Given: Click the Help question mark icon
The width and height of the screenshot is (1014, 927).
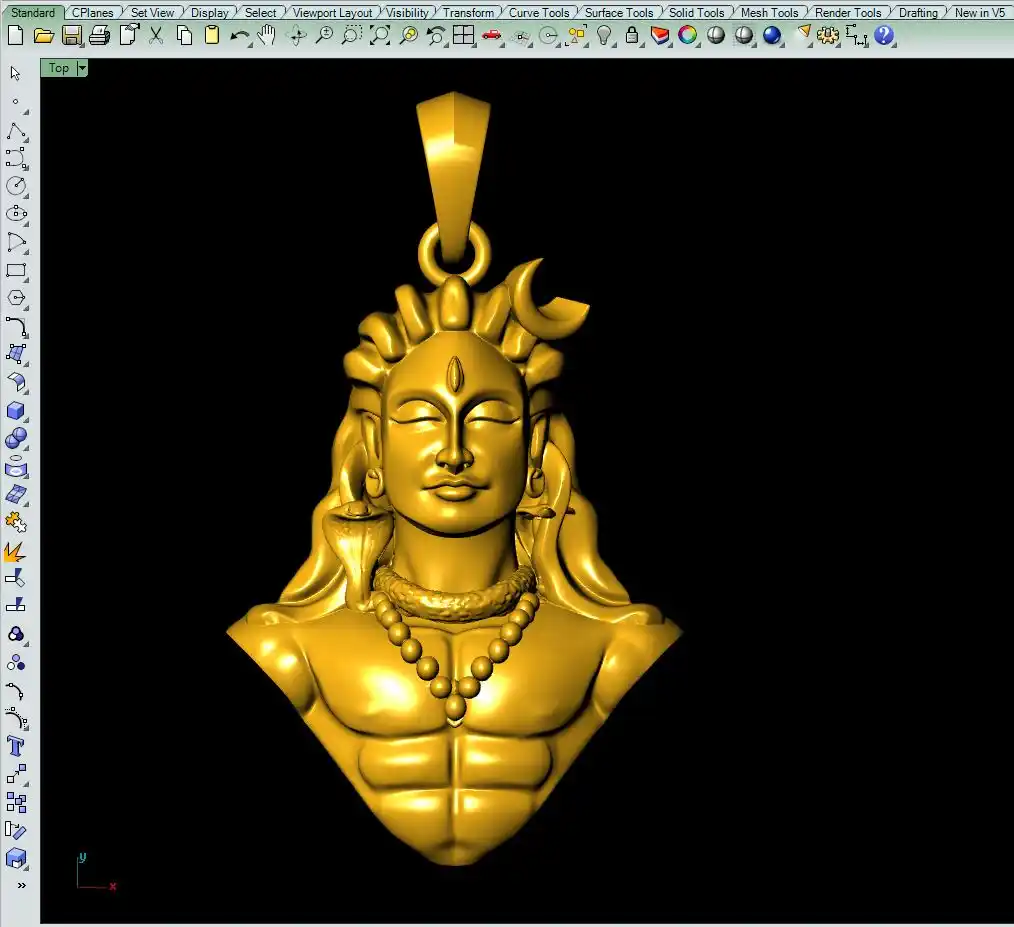Looking at the screenshot, I should tap(884, 36).
